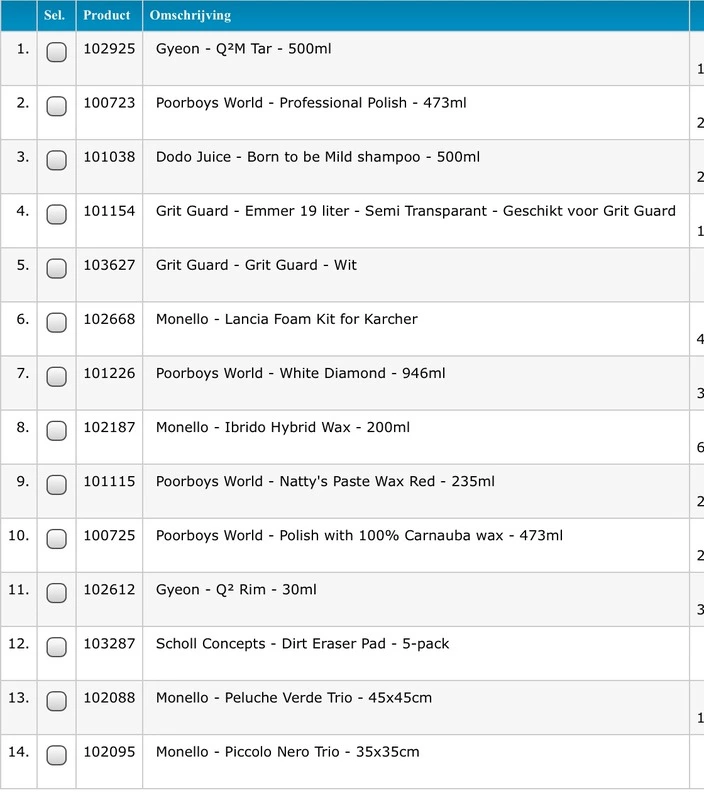Tick checkbox next to product 103627
The height and width of the screenshot is (800, 704).
click(x=56, y=268)
